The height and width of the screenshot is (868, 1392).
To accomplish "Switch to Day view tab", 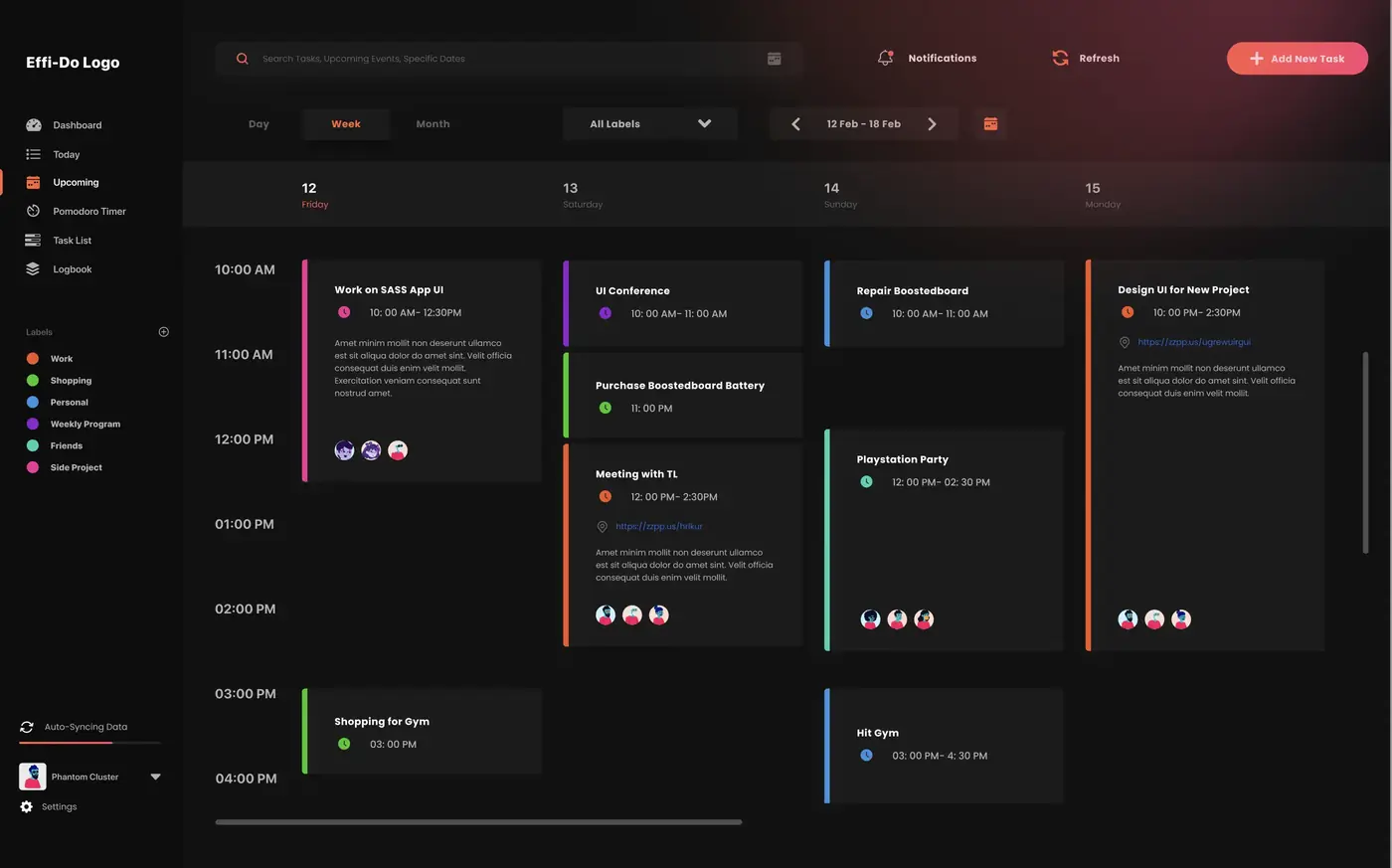I will 259,124.
